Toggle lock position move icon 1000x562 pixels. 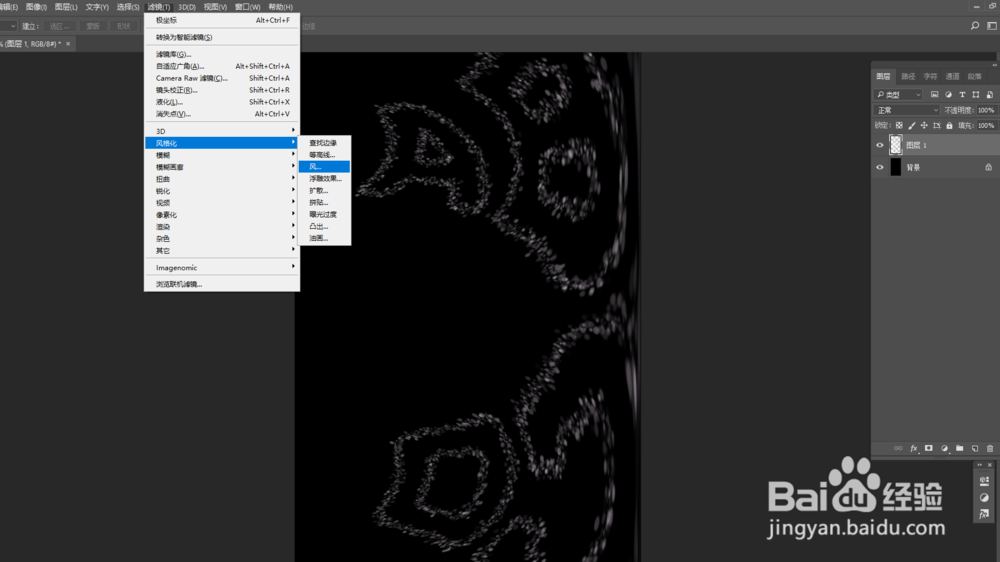tap(924, 126)
